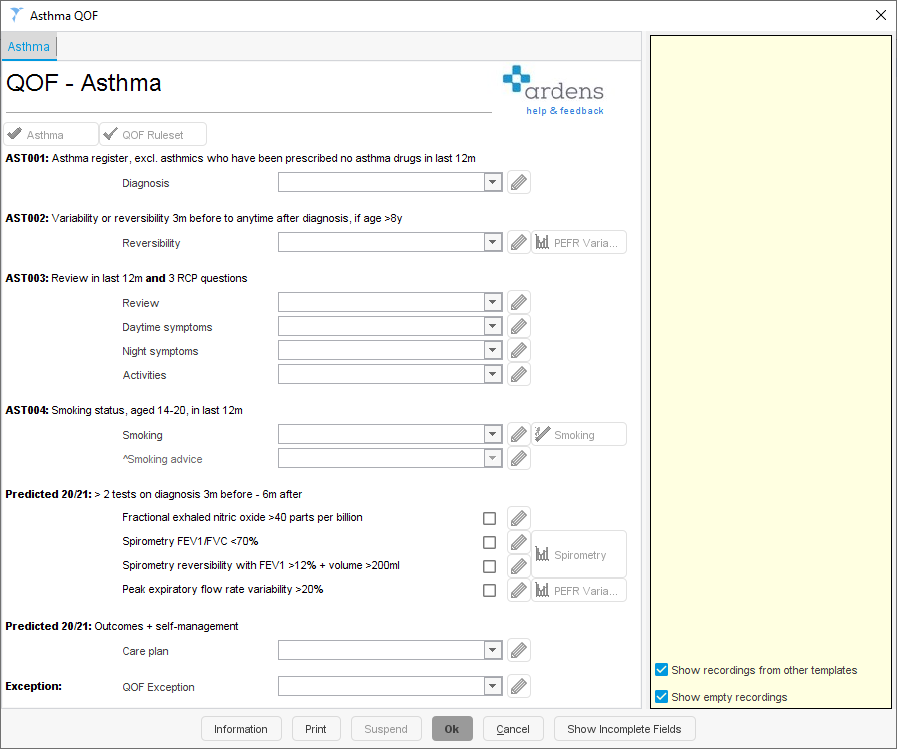Expand the QOF Exception dropdown
Image resolution: width=897 pixels, height=749 pixels.
tap(493, 687)
